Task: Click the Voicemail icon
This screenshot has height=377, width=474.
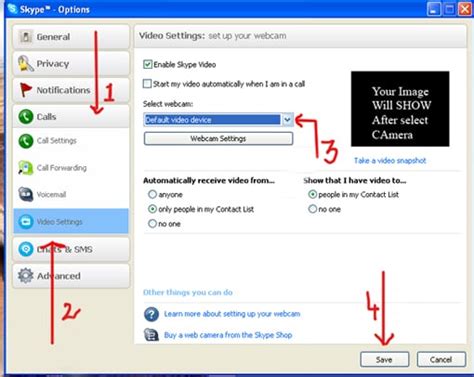Action: [26, 194]
